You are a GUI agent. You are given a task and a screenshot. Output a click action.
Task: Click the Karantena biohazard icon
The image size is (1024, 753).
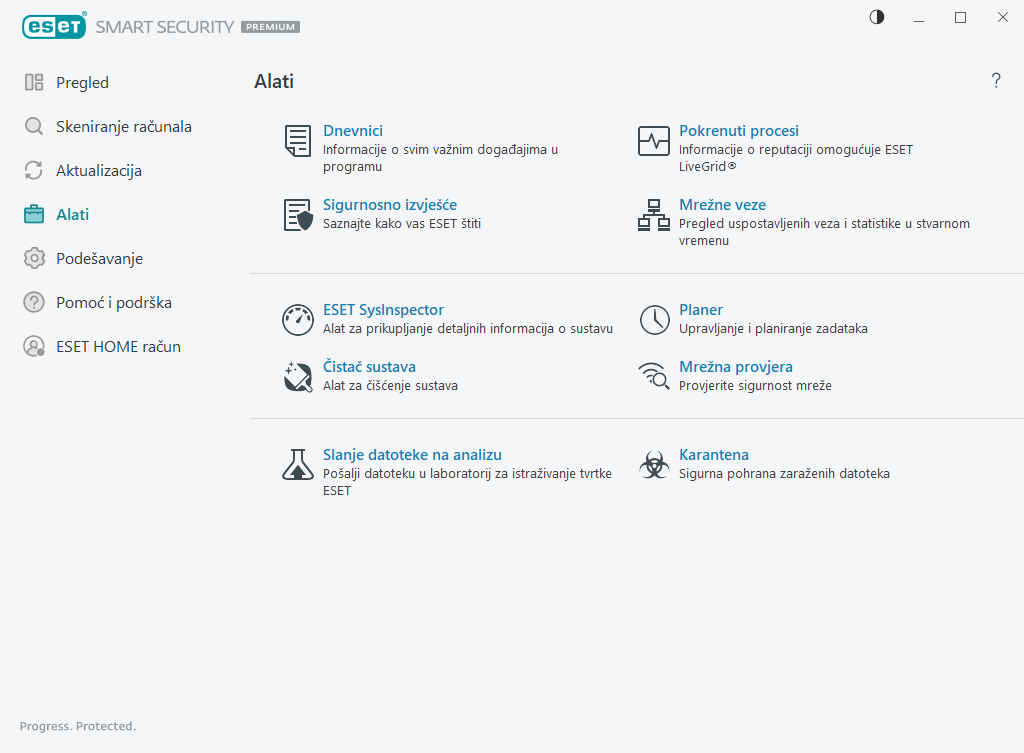click(x=654, y=464)
